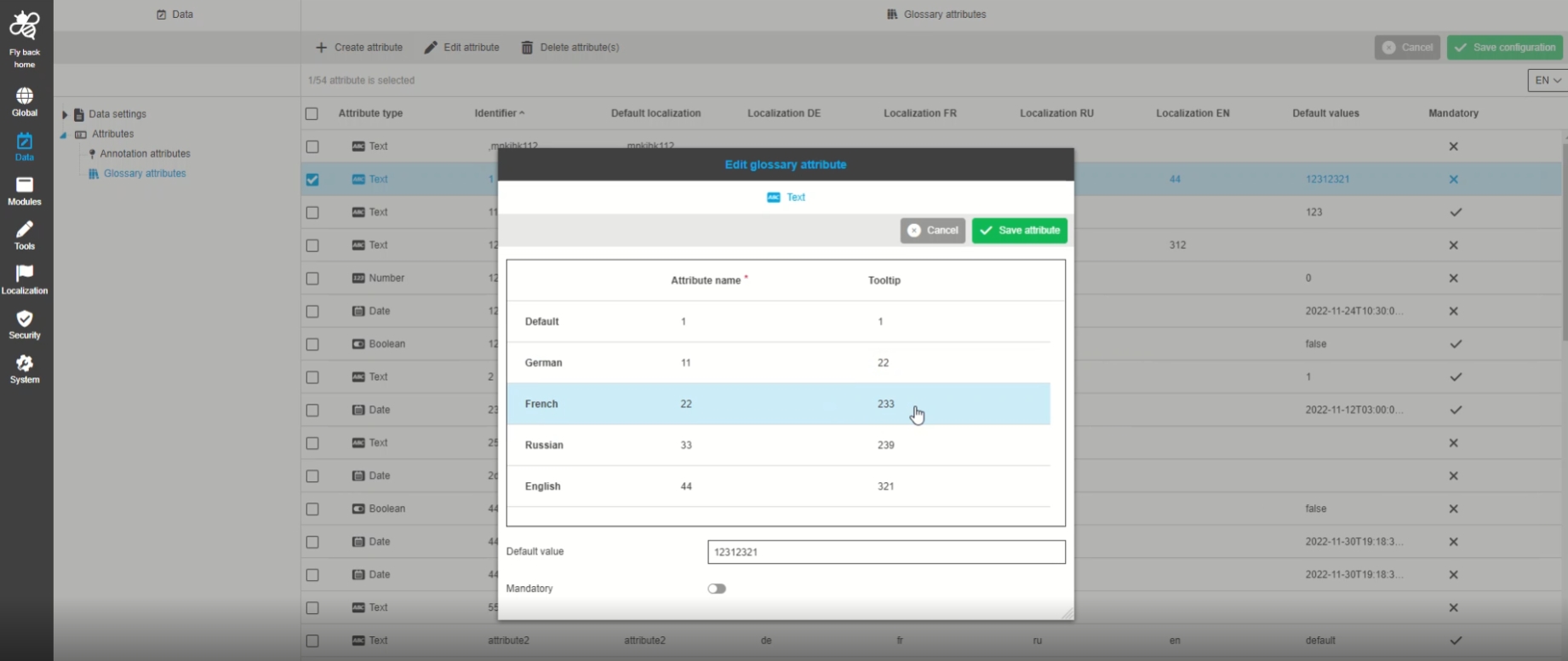Click the mandatory checkmark in the 123 row

click(1456, 212)
